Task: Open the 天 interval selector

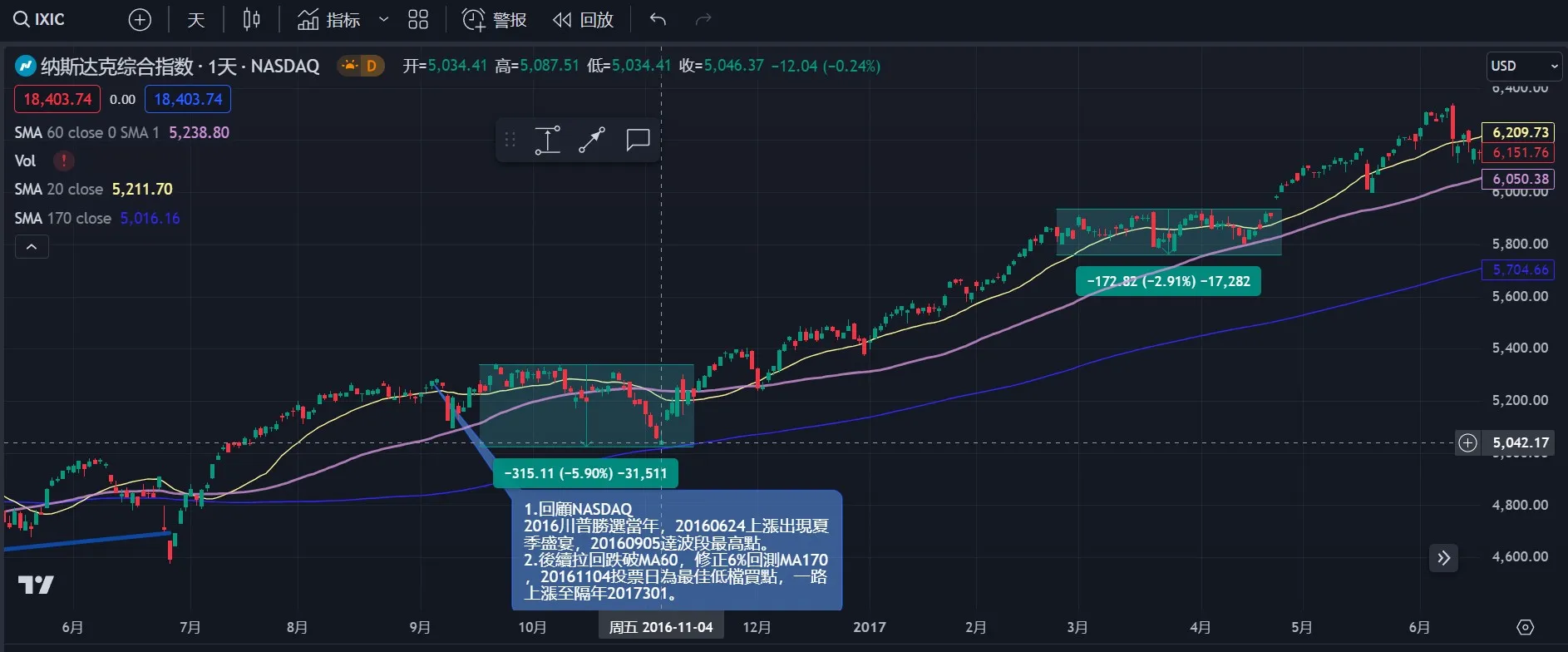Action: [x=196, y=19]
